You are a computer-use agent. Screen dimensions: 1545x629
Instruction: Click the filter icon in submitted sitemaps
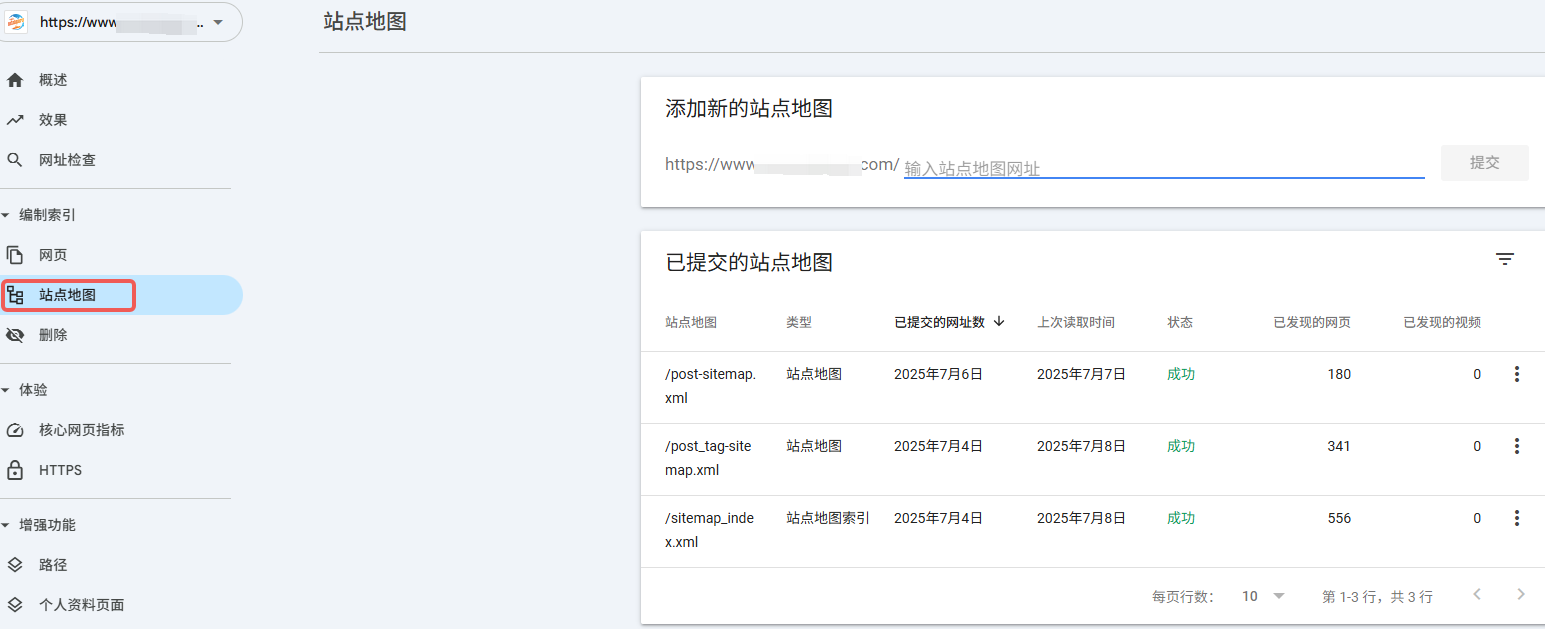pyautogui.click(x=1504, y=260)
